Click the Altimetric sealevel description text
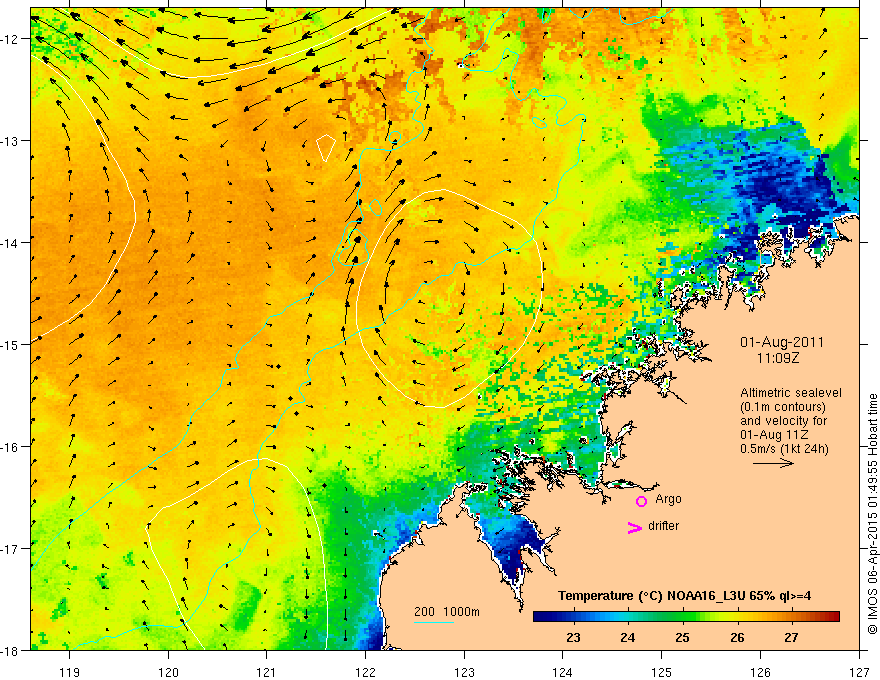The height and width of the screenshot is (680, 880). (x=790, y=421)
